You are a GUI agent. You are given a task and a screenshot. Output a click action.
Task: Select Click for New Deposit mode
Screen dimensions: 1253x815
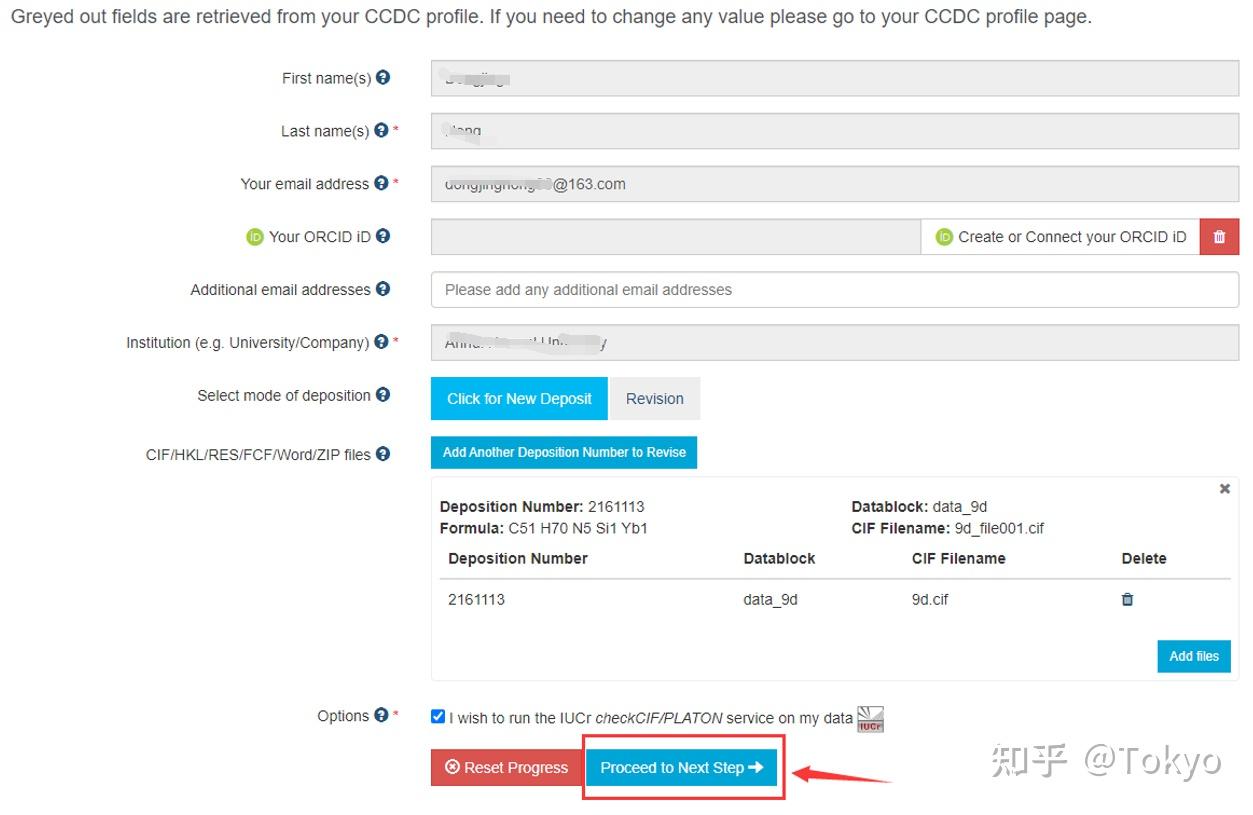pos(519,398)
